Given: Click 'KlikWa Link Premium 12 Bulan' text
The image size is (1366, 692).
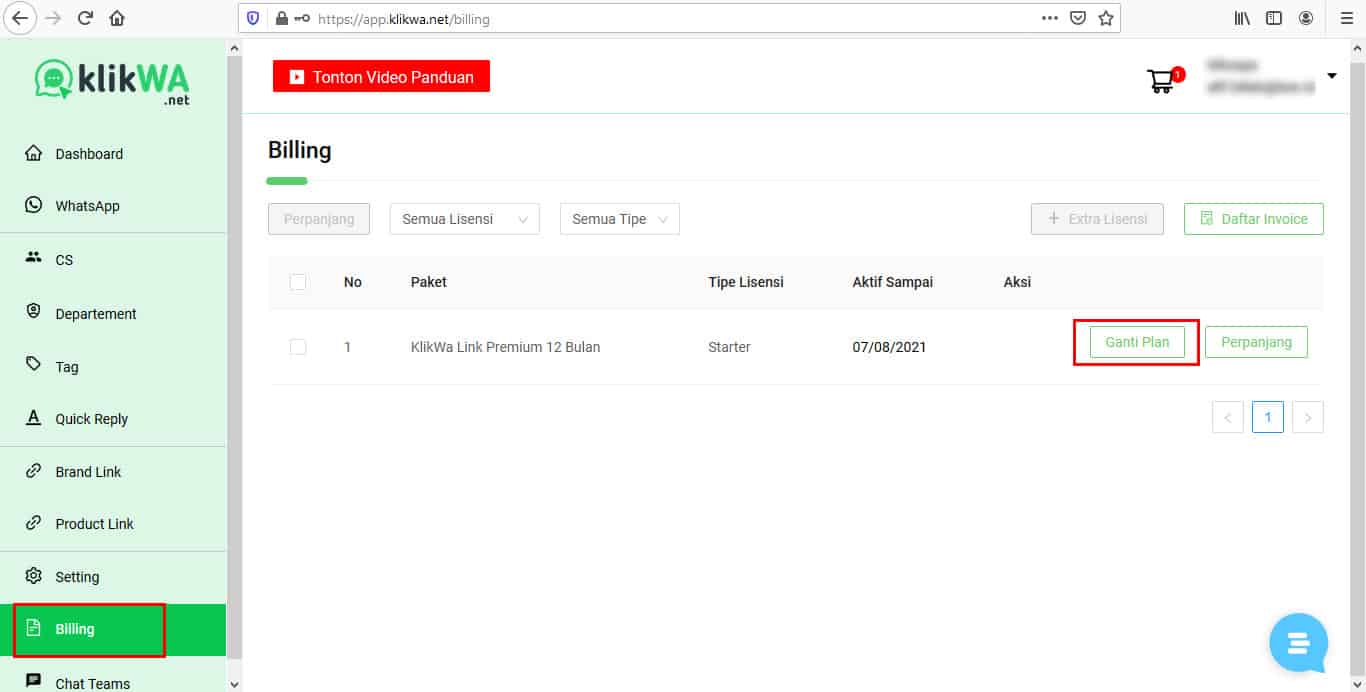Looking at the screenshot, I should [505, 347].
